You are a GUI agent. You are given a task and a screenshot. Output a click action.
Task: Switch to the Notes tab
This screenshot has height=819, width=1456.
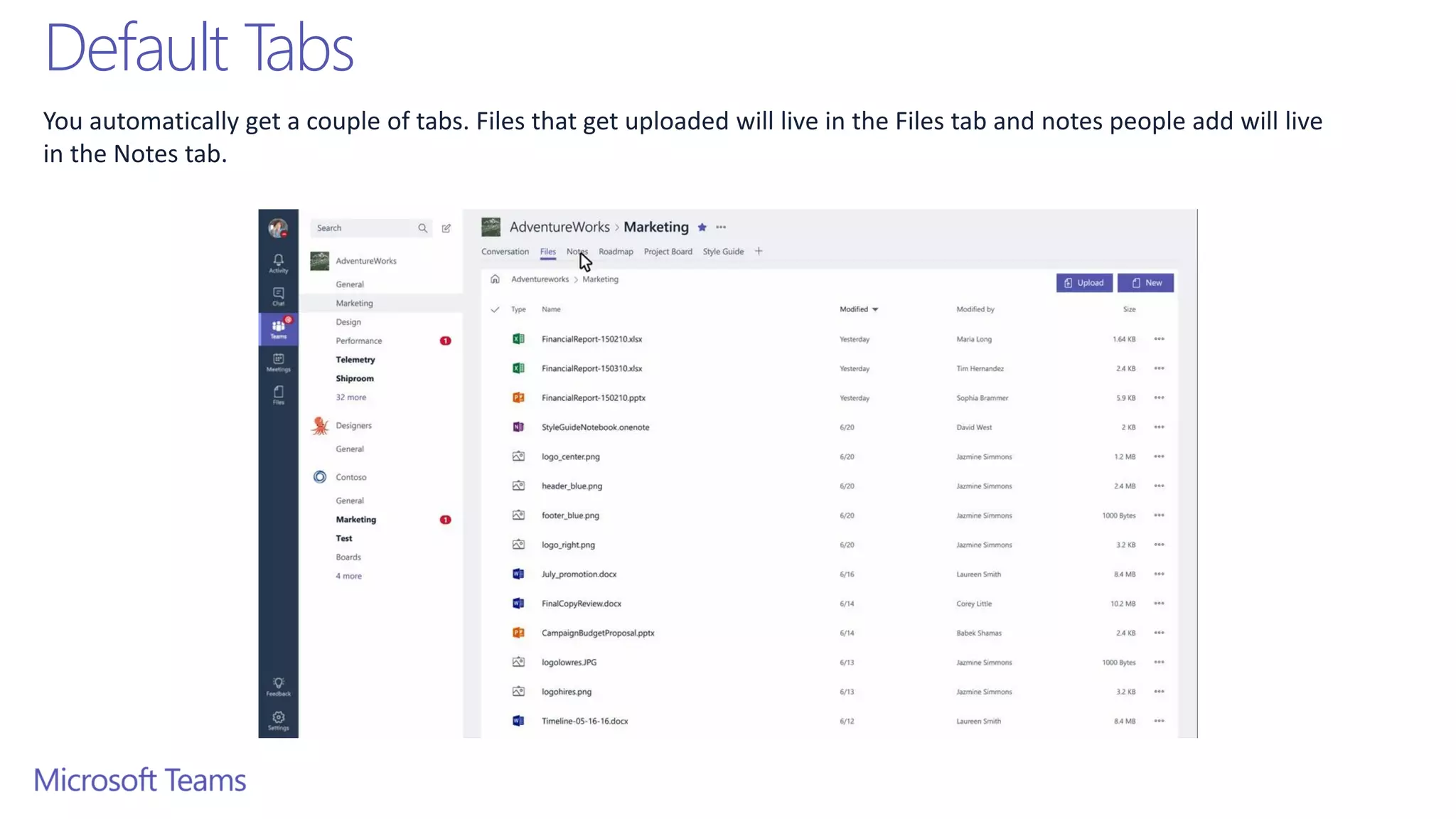[x=577, y=252]
